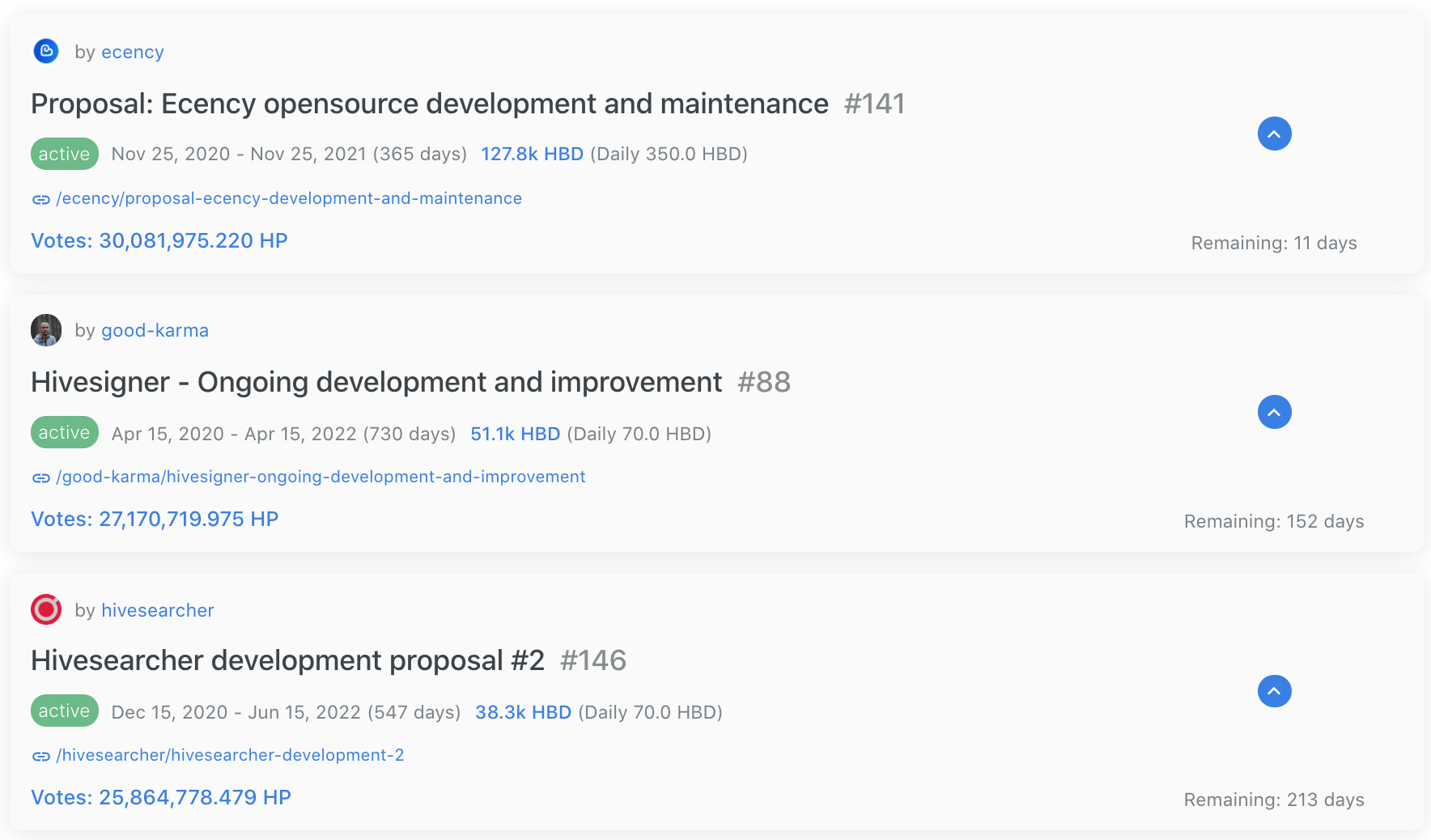Click link icon beside hivesigner proposal URL
The height and width of the screenshot is (840, 1431).
pyautogui.click(x=41, y=477)
